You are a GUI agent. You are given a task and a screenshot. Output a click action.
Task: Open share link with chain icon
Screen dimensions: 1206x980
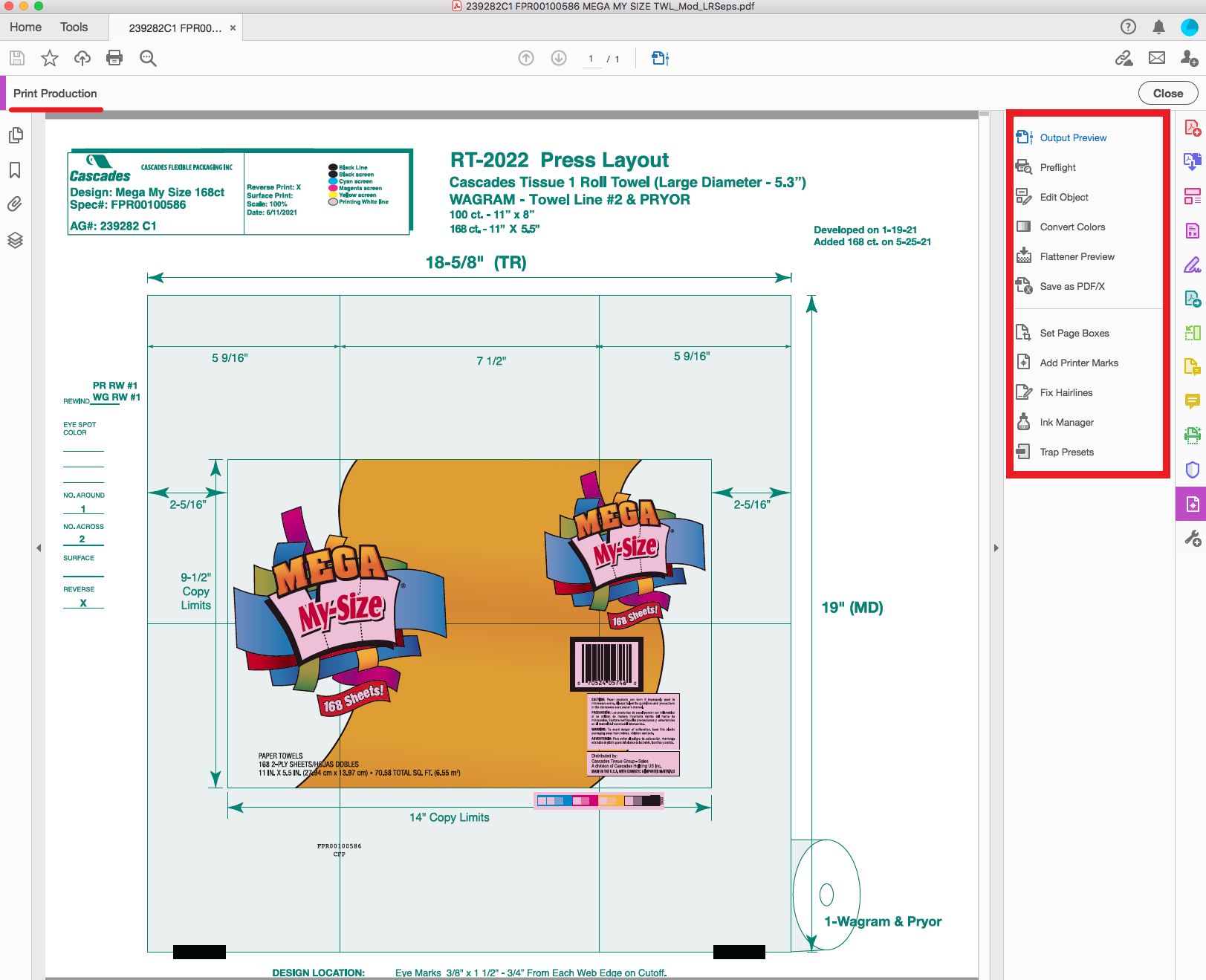tap(1124, 58)
